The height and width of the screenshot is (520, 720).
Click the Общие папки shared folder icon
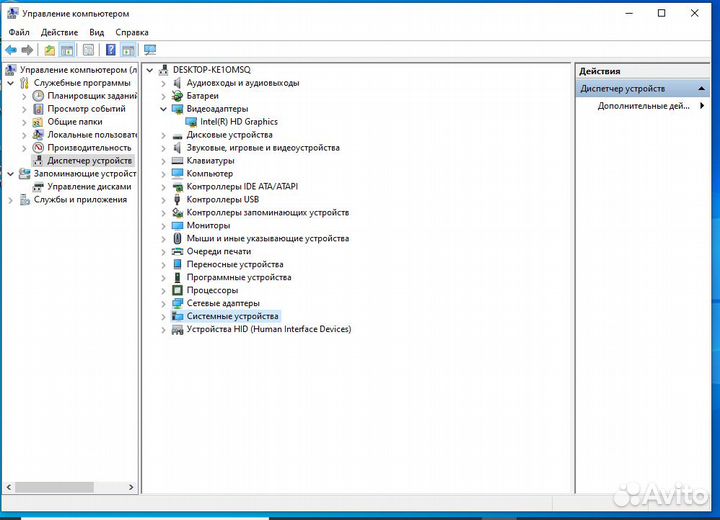pyautogui.click(x=38, y=122)
